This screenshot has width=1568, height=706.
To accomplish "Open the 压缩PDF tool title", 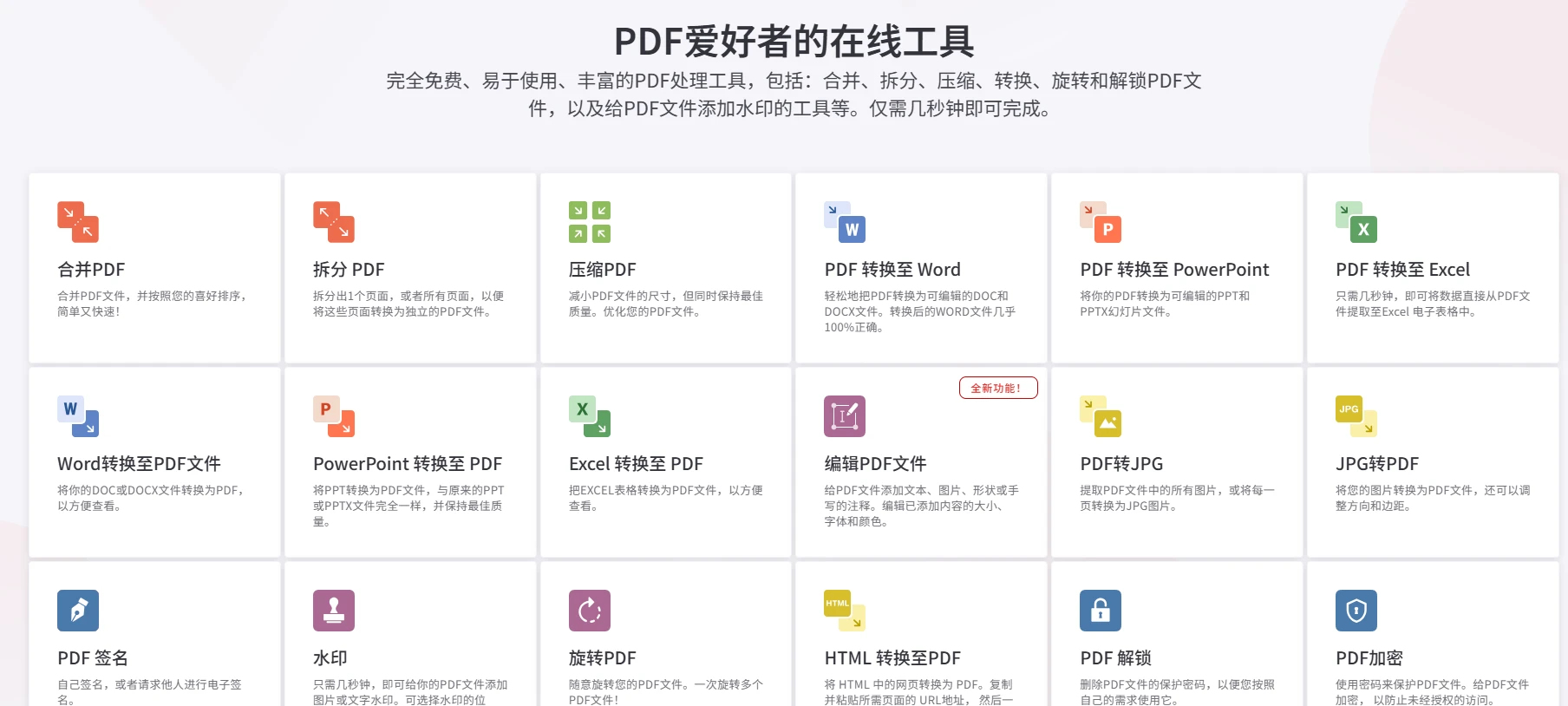I will 603,270.
